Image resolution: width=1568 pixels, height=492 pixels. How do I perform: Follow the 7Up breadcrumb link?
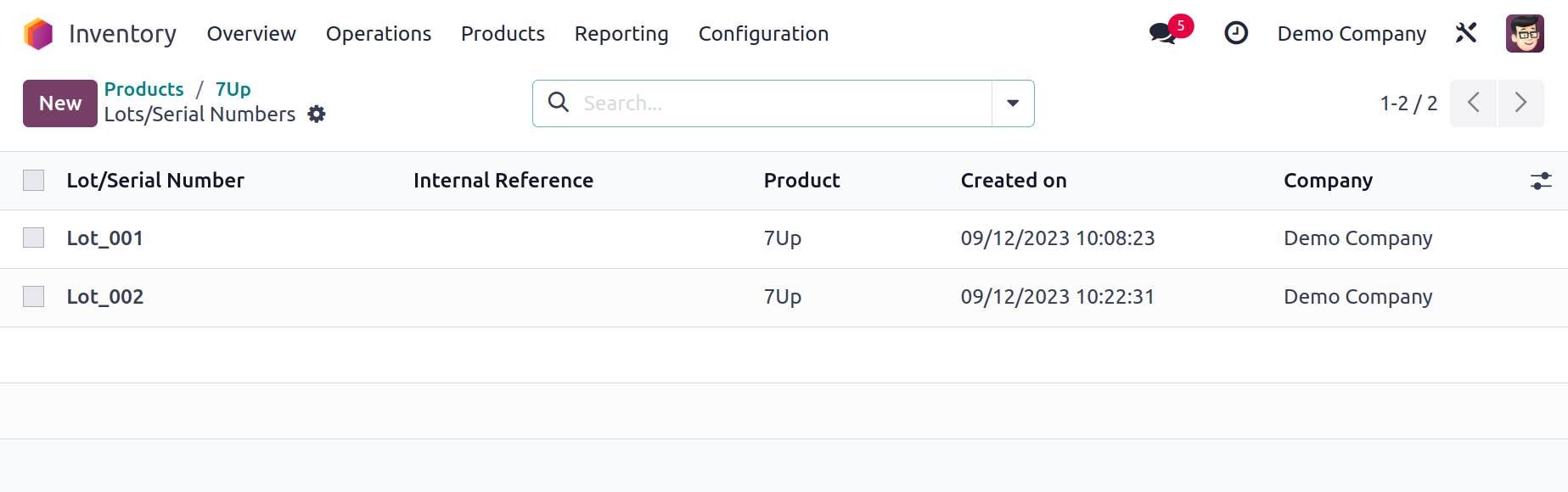click(x=233, y=89)
